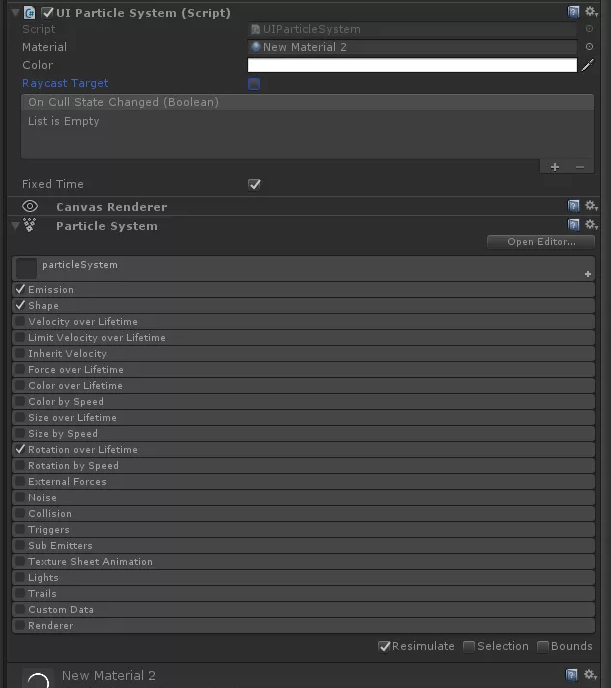Toggle the Raycast Target checkbox
Screen dimensions: 611x688
pos(254,84)
